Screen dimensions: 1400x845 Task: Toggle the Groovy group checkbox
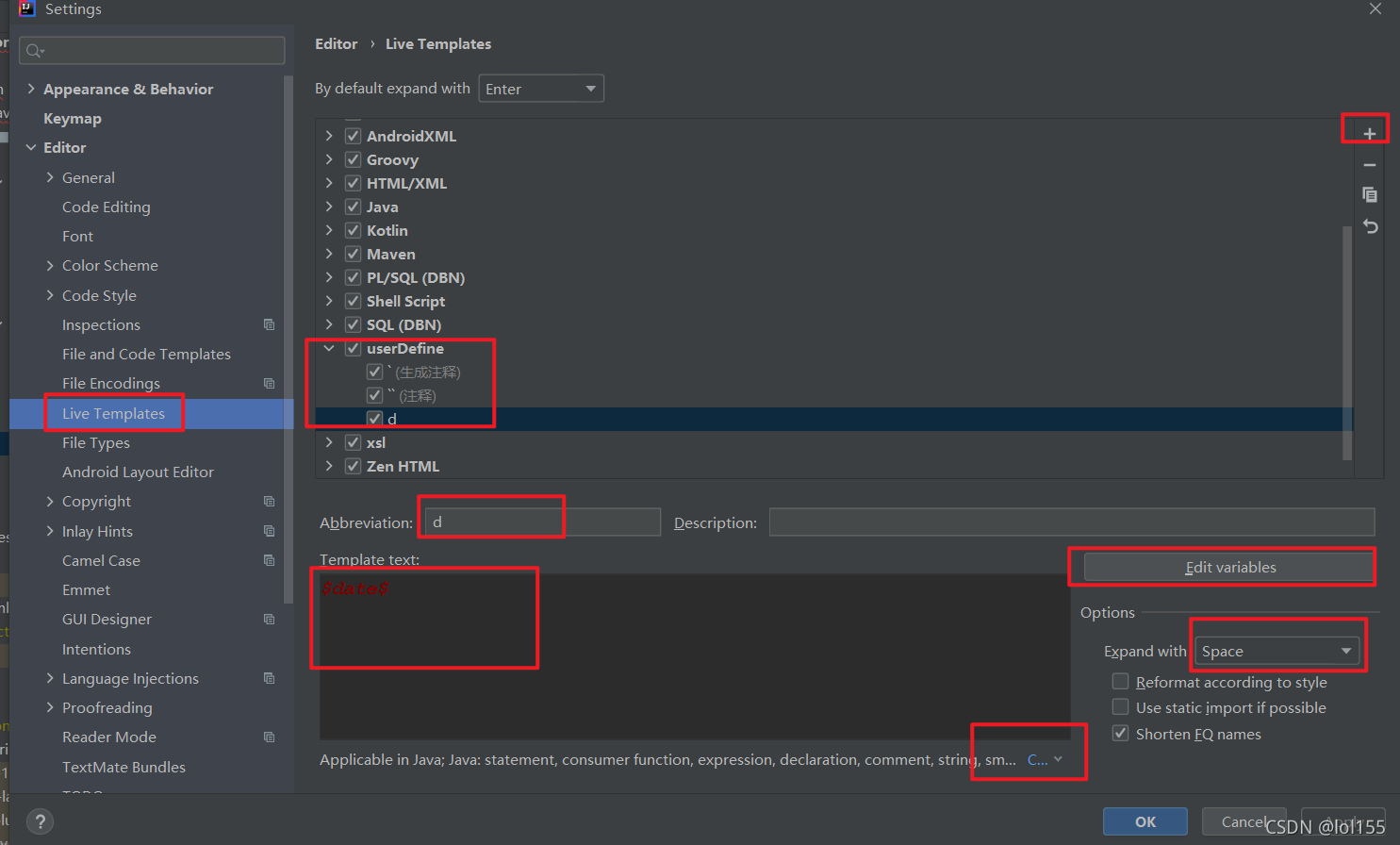(354, 159)
